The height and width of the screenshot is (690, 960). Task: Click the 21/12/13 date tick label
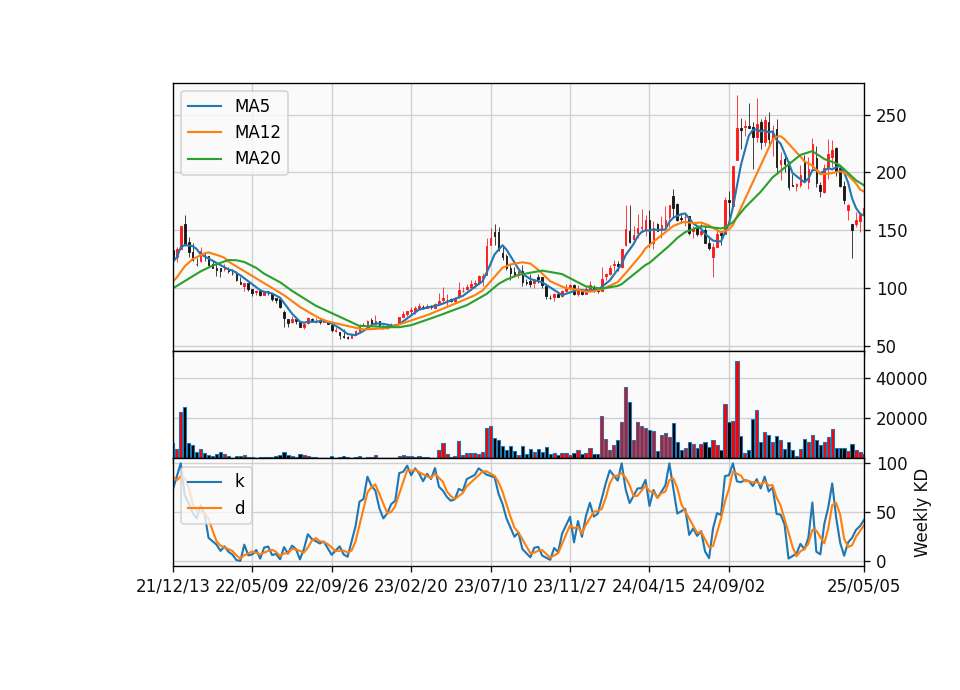point(173,586)
